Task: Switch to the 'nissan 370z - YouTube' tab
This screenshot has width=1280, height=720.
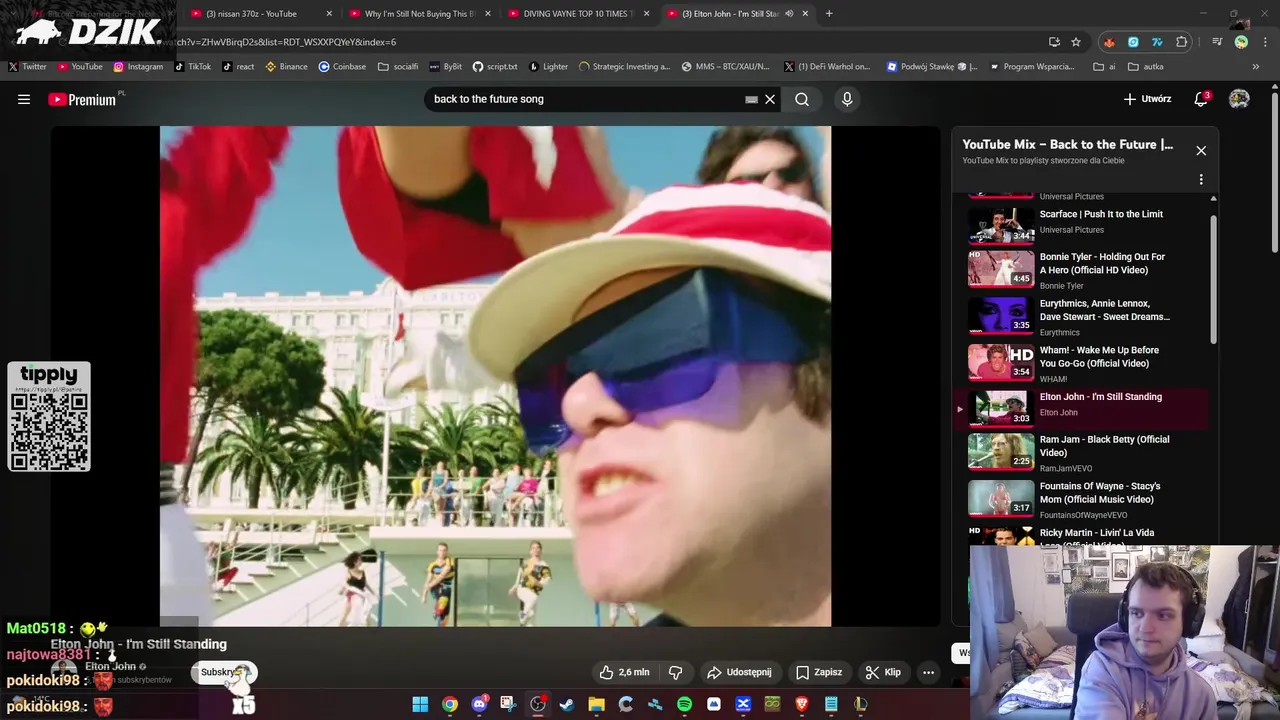Action: coord(262,14)
